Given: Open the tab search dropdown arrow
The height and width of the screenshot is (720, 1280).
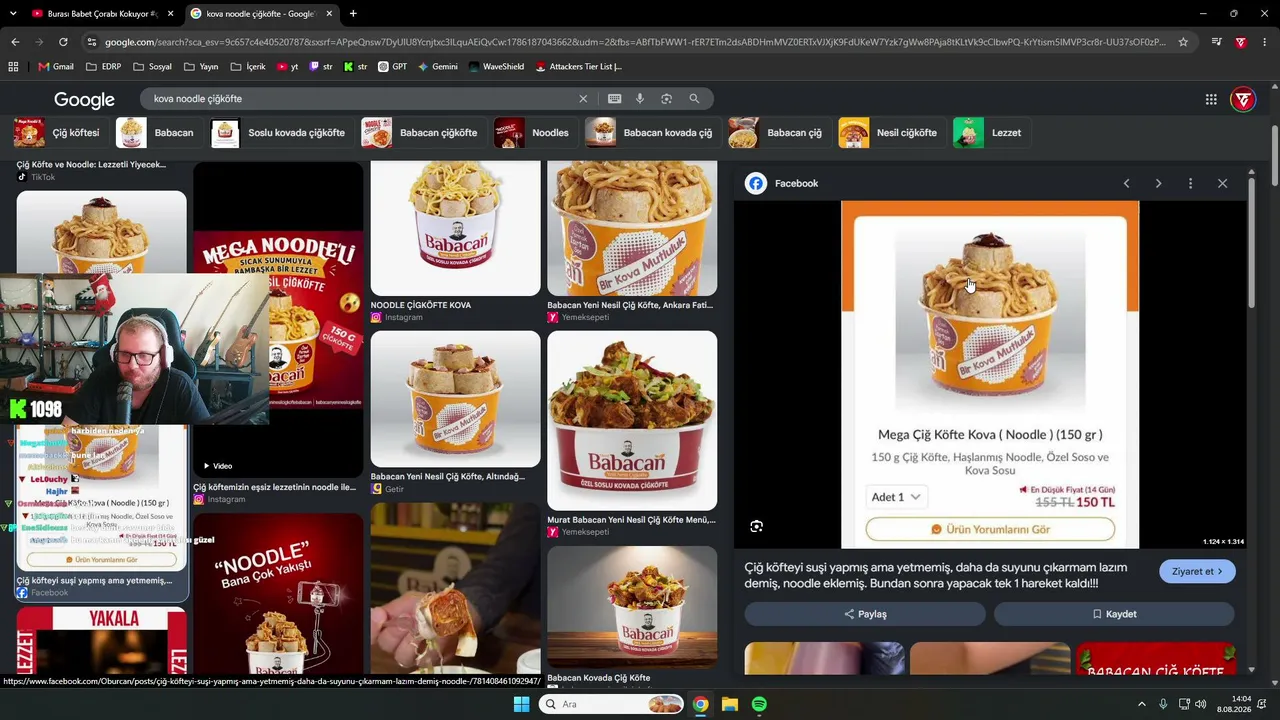Looking at the screenshot, I should pyautogui.click(x=13, y=14).
